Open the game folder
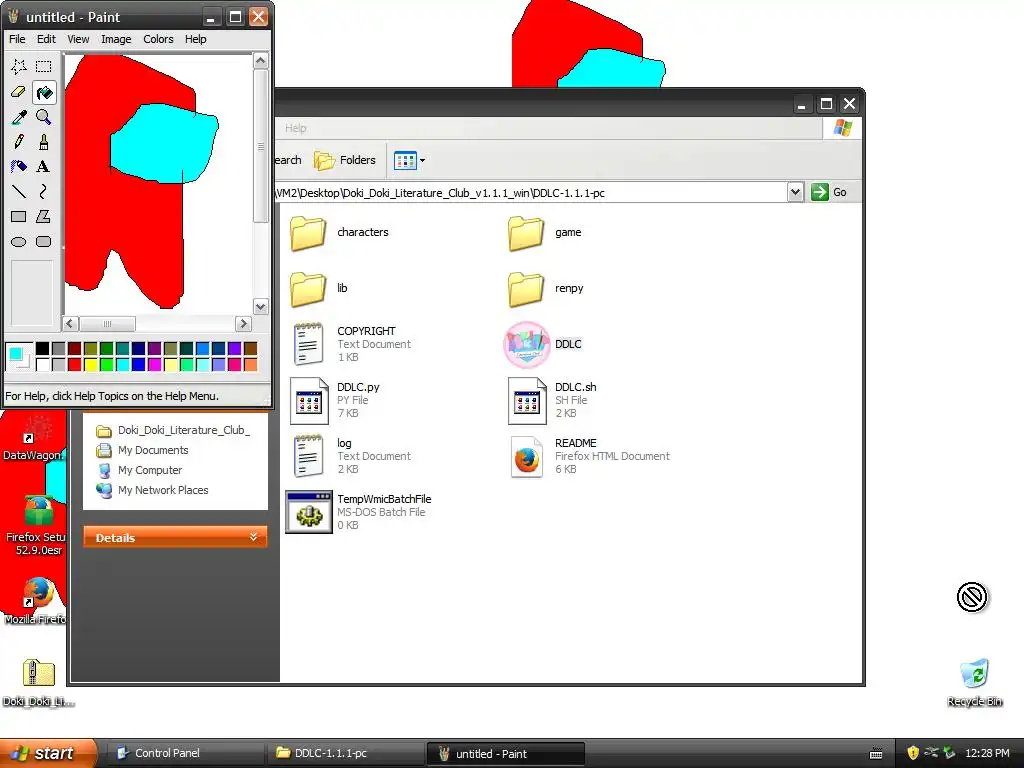 point(545,232)
